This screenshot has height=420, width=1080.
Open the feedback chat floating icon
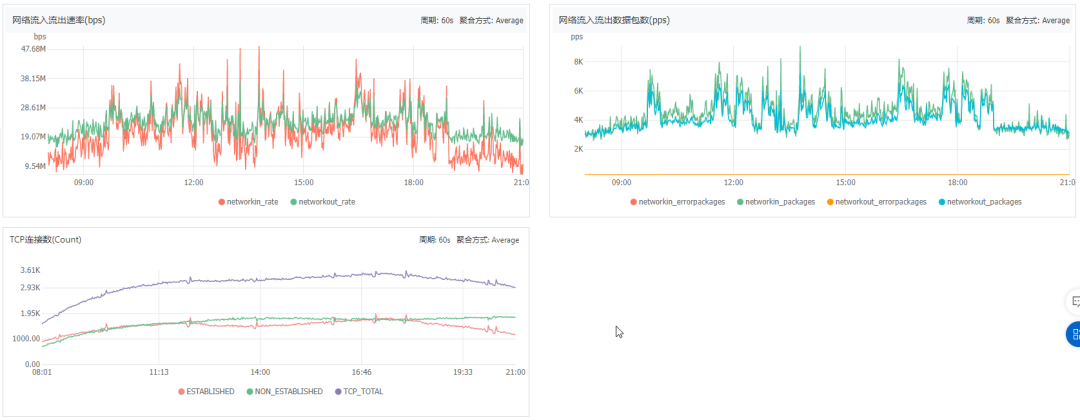pyautogui.click(x=1074, y=301)
